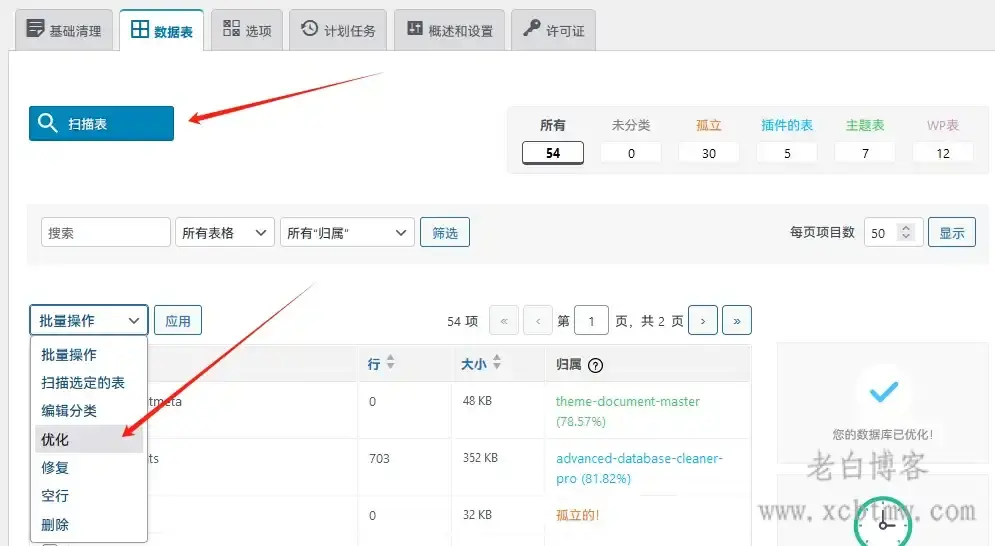Sort by the 大小 column header
The image size is (995, 546).
[473, 364]
